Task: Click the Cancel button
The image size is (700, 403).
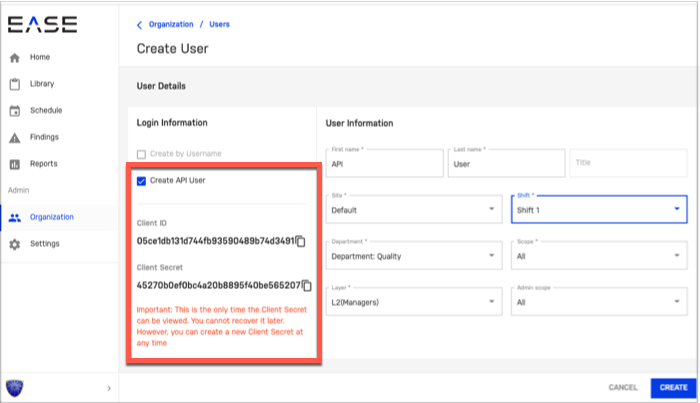Action: click(622, 387)
